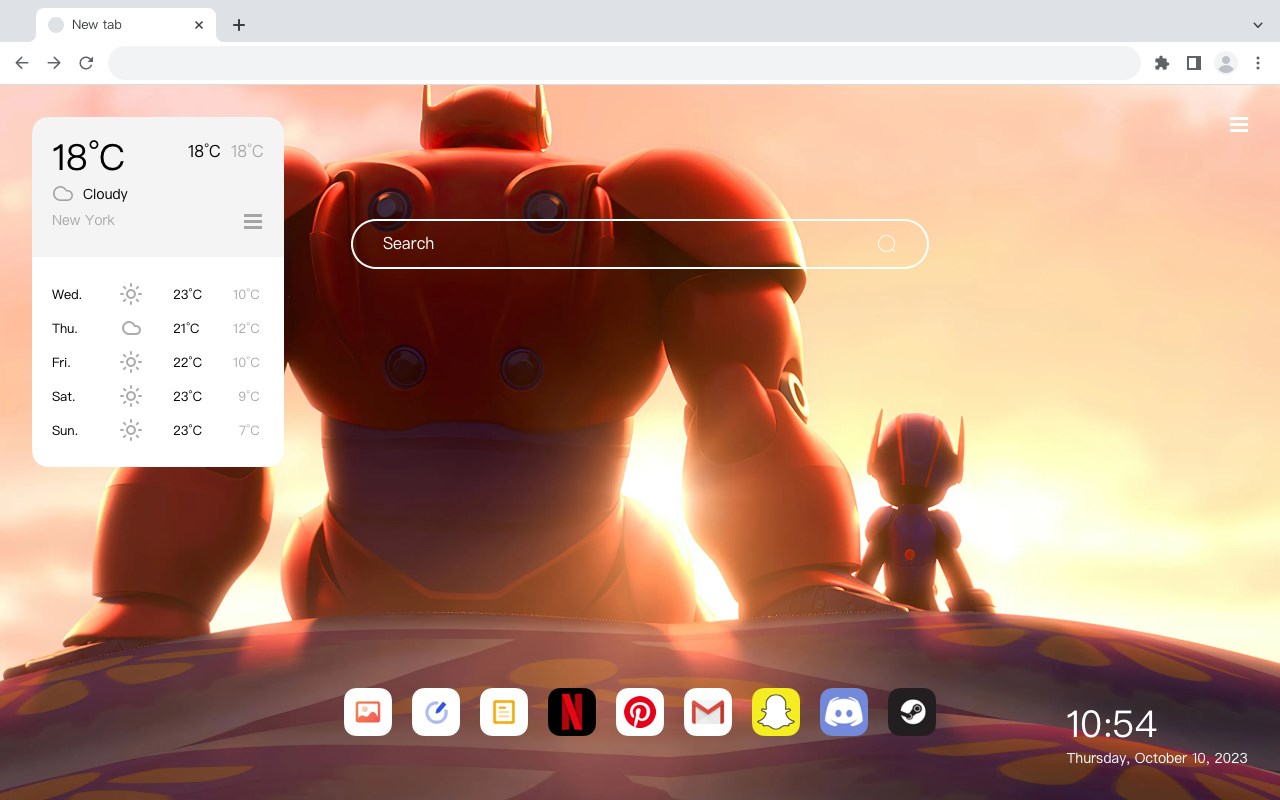
Task: Toggle the browser side panel
Action: pyautogui.click(x=1193, y=63)
